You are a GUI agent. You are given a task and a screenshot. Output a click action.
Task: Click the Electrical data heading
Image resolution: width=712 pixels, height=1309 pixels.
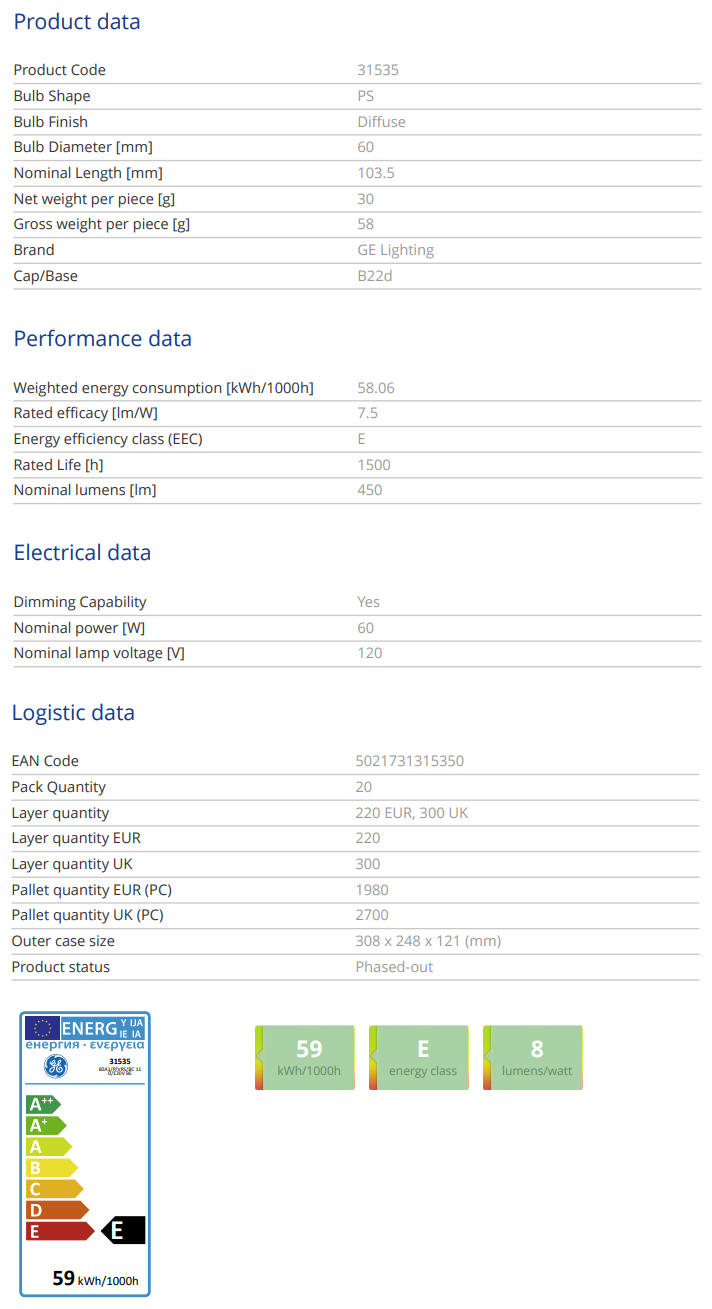[x=82, y=552]
